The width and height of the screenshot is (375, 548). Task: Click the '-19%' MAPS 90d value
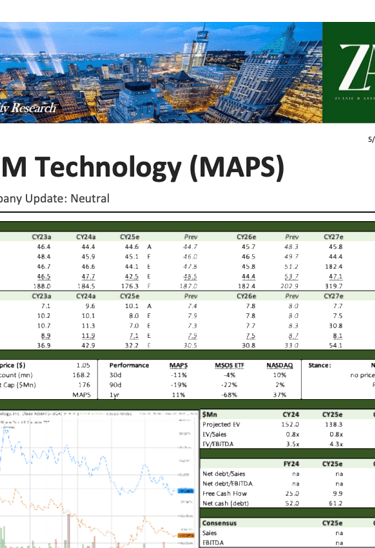coord(179,385)
